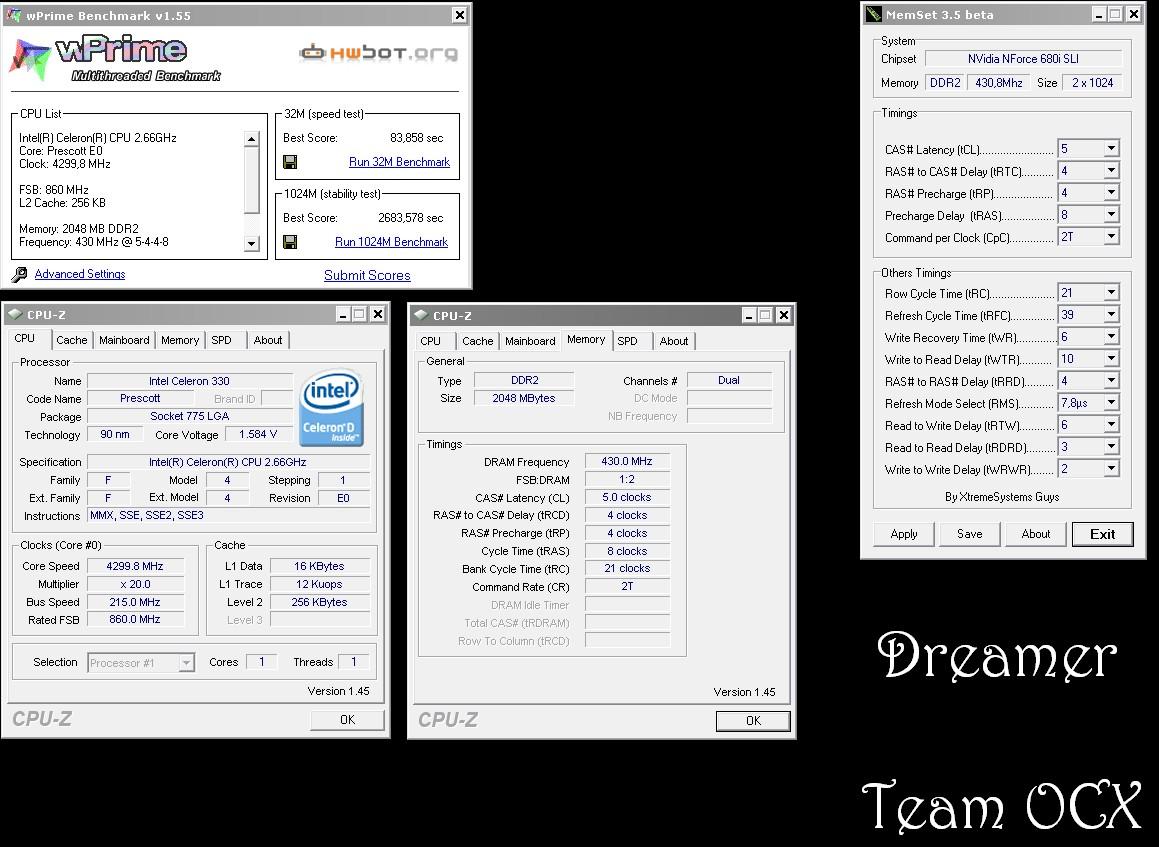Screen dimensions: 1159x847
Task: Expand the Row Cycle Time (tRC) dropdown
Action: click(x=1111, y=293)
